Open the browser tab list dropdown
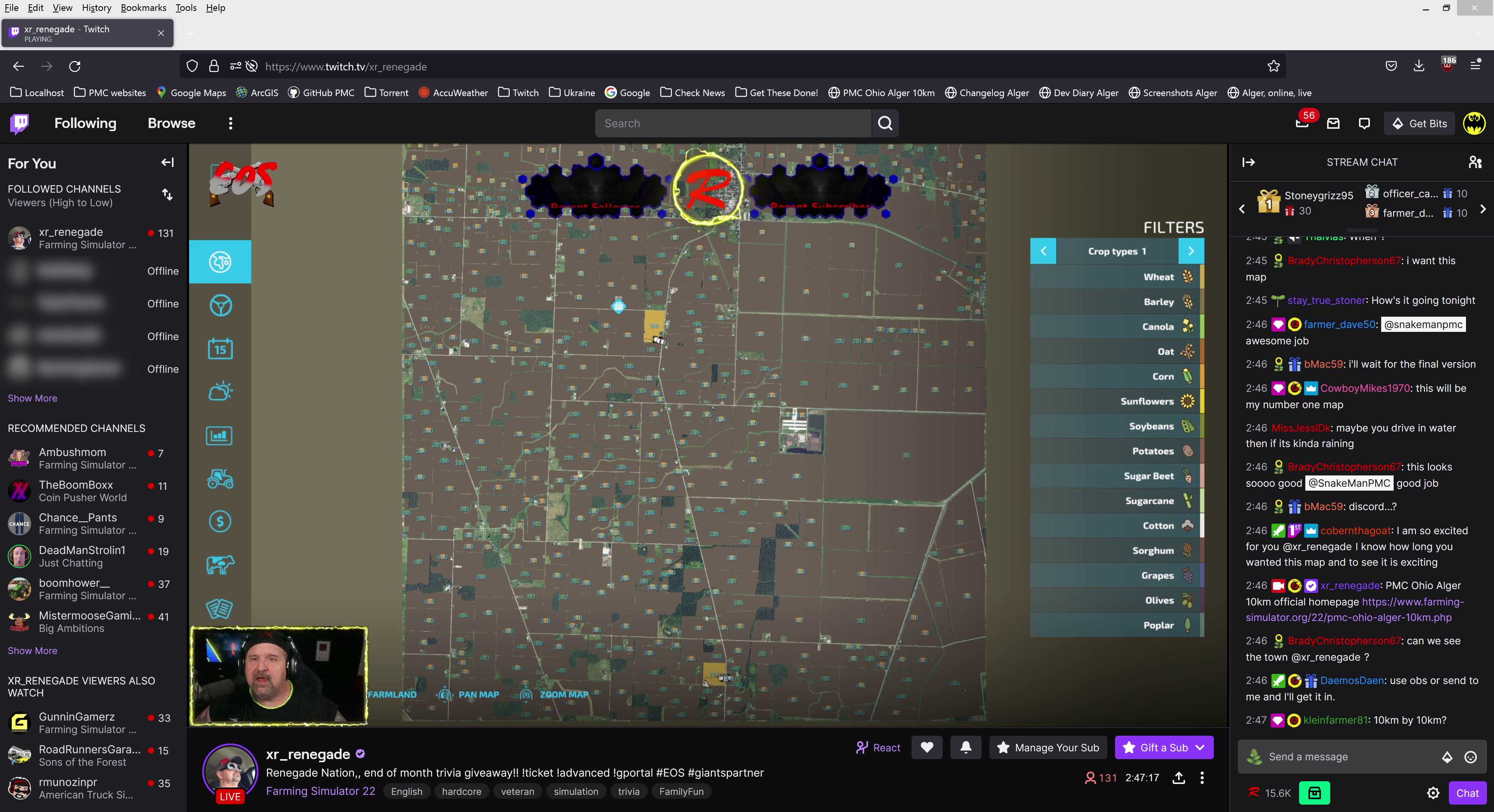The height and width of the screenshot is (812, 1494). (x=1478, y=33)
